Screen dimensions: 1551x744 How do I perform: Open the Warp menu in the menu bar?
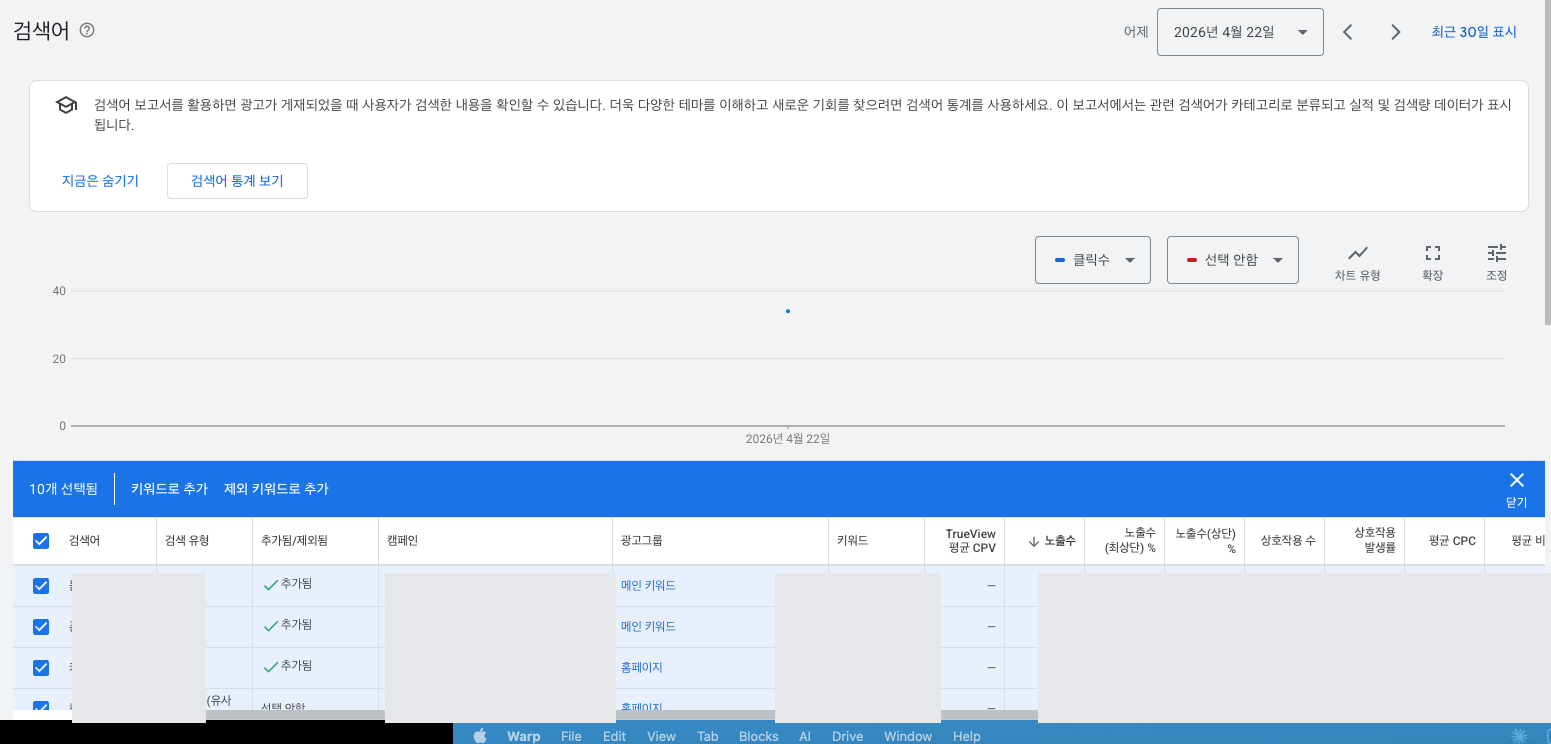523,736
